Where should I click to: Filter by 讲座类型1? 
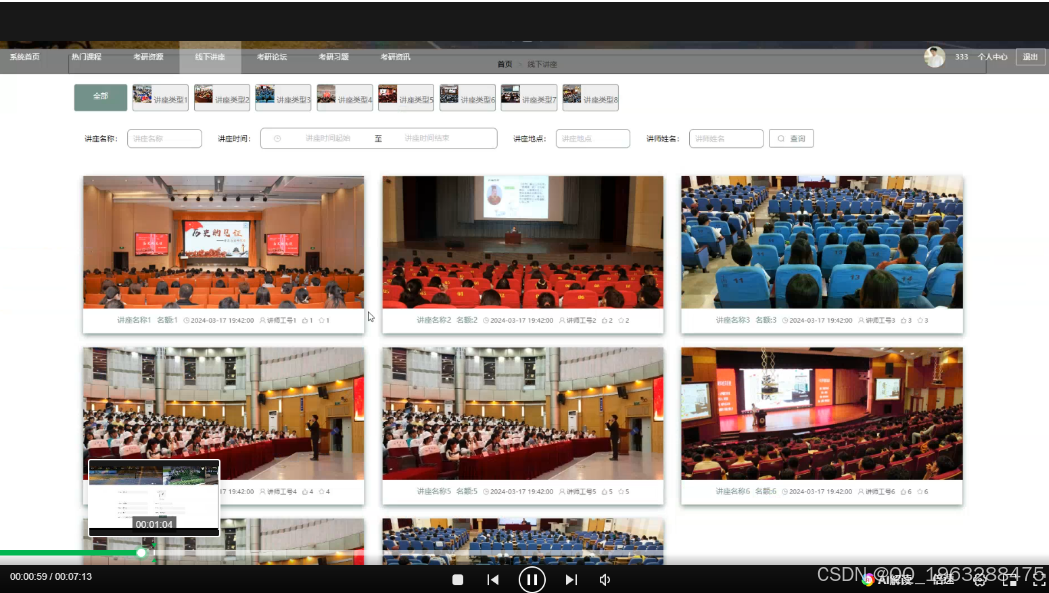pyautogui.click(x=161, y=97)
